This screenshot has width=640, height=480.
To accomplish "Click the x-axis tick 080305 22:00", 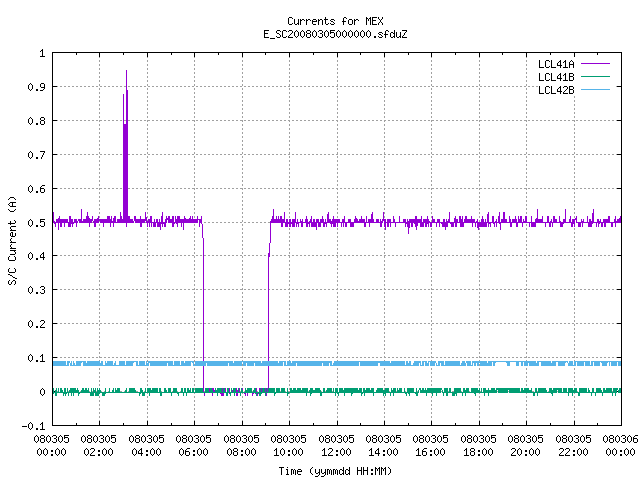I will [573, 445].
